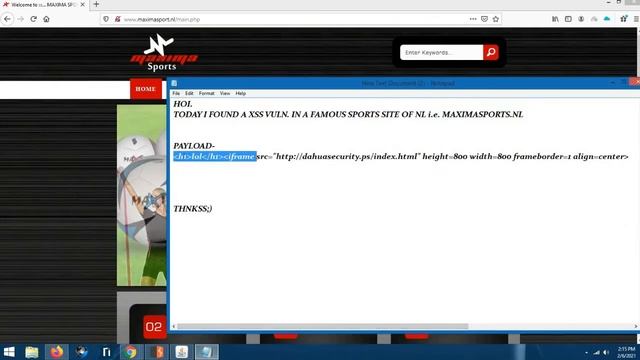Open Firefox home page
This screenshot has width=640, height=360.
(x=47, y=19)
